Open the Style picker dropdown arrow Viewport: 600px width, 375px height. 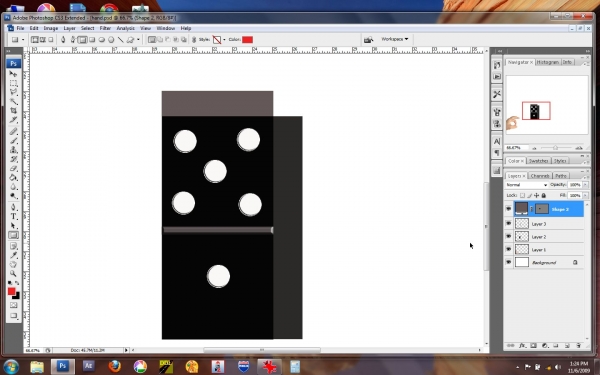[224, 39]
